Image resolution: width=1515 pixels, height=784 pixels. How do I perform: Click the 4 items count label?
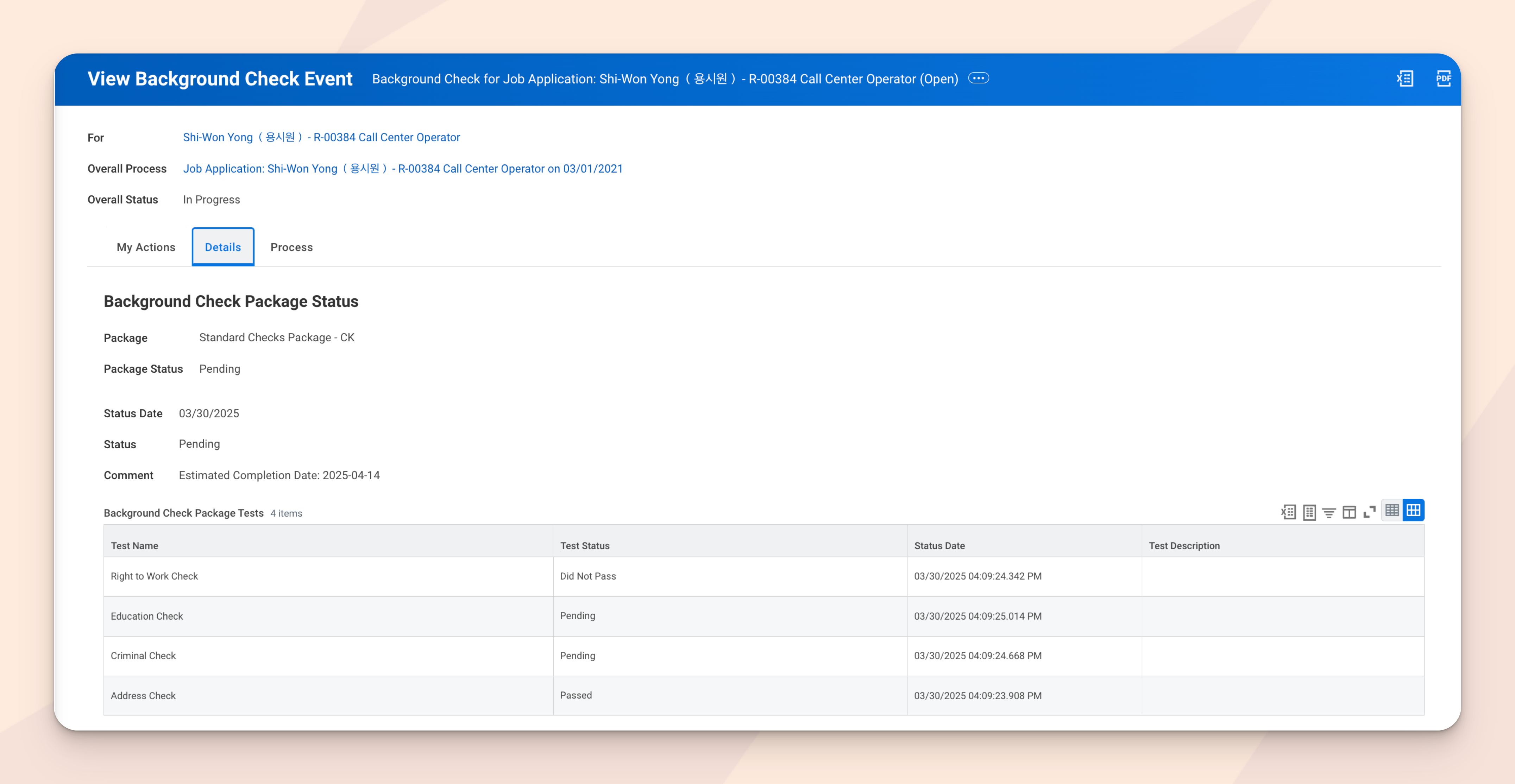pos(287,513)
